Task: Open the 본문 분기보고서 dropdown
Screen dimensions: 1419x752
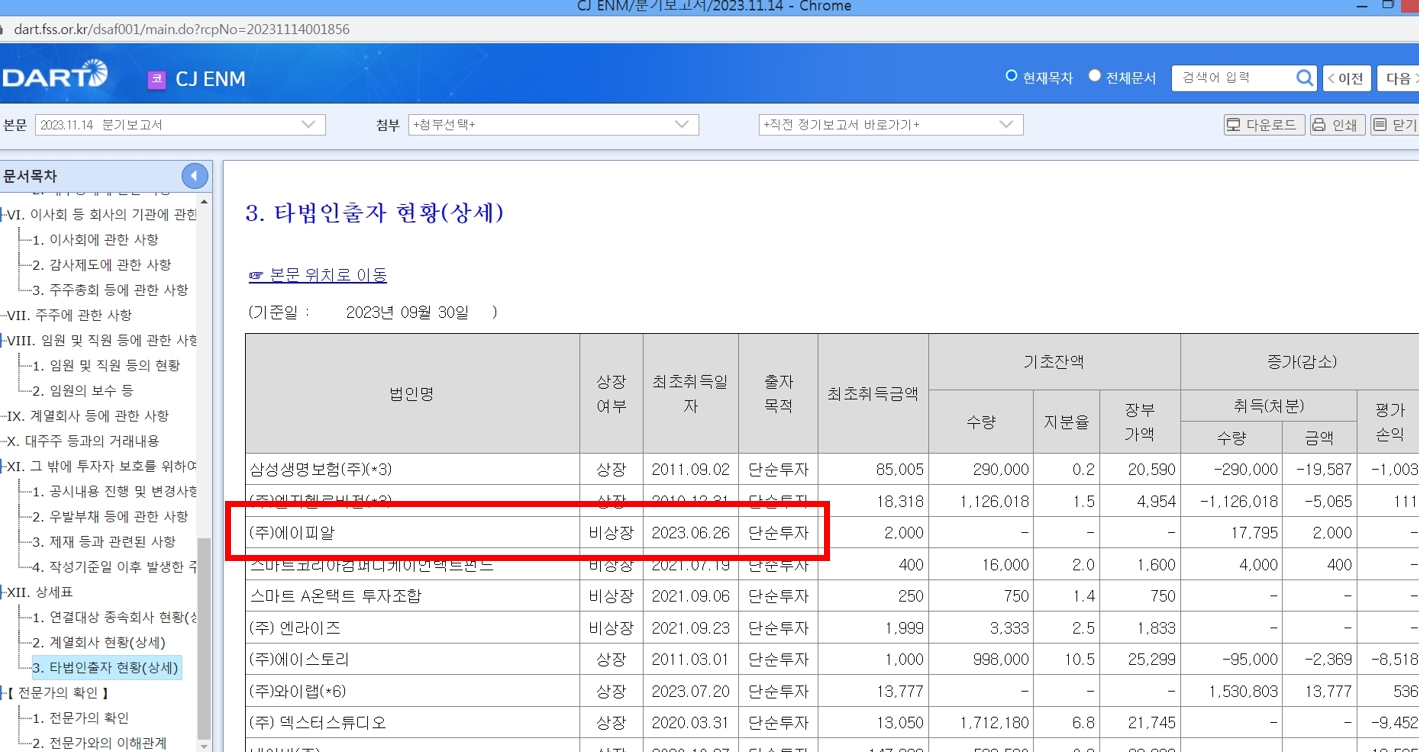Action: tap(180, 125)
